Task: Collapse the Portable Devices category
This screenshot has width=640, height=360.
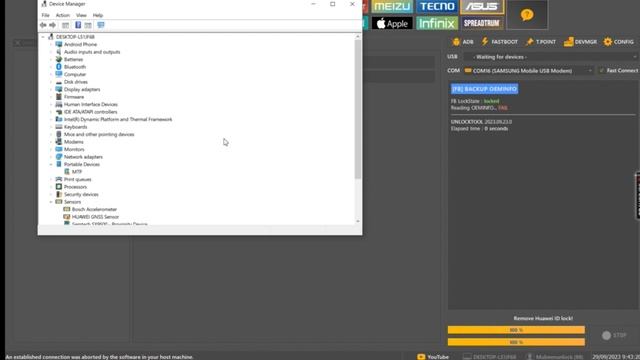Action: pyautogui.click(x=51, y=164)
